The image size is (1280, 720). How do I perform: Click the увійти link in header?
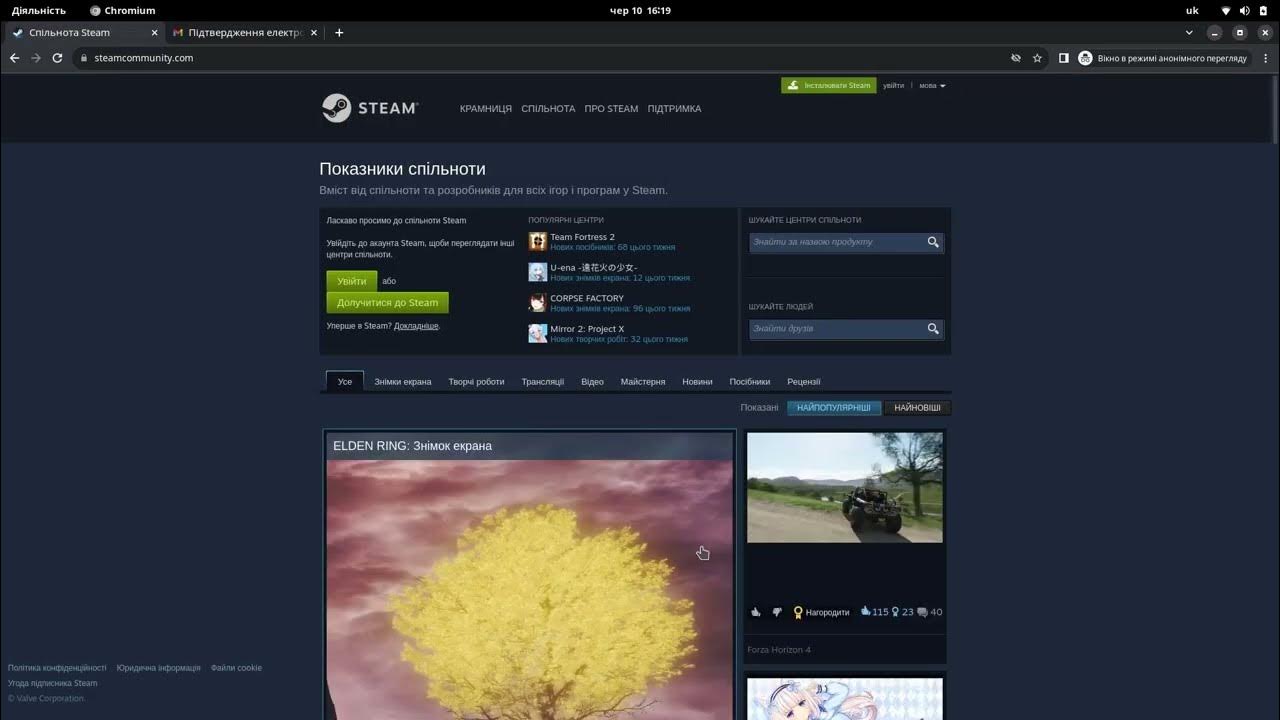(893, 86)
